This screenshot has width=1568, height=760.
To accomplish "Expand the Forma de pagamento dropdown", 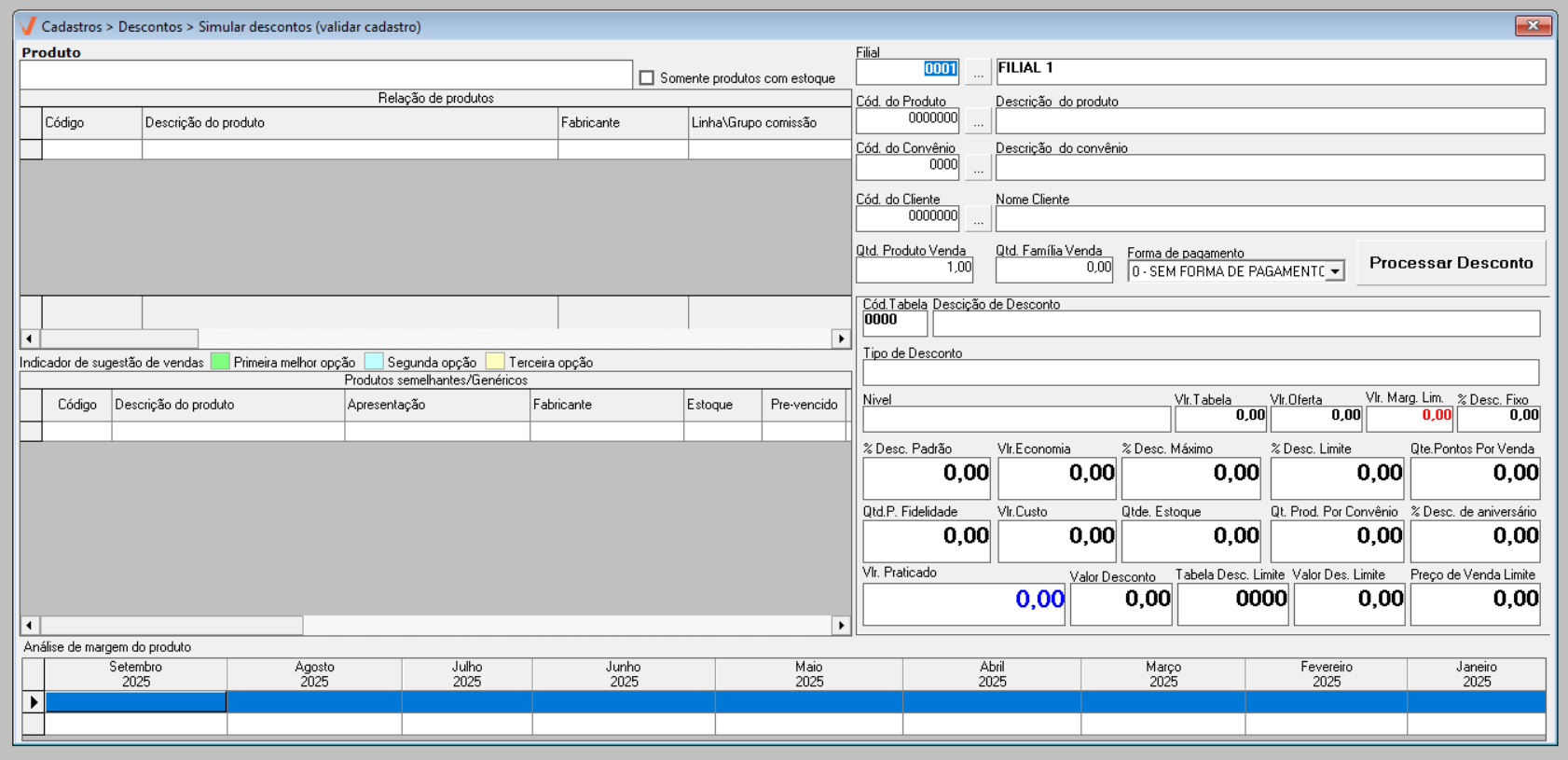I will [x=1335, y=271].
